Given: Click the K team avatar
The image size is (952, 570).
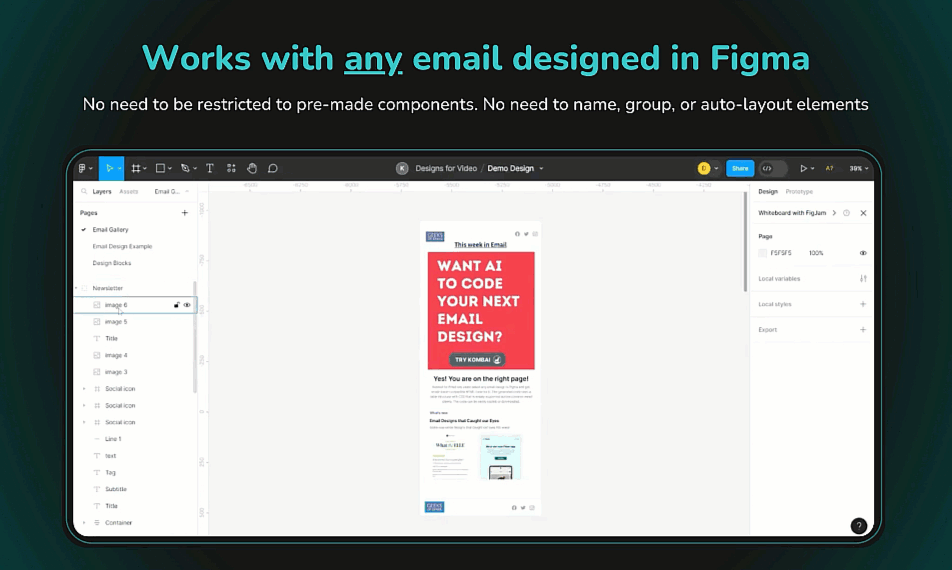Looking at the screenshot, I should tap(402, 168).
